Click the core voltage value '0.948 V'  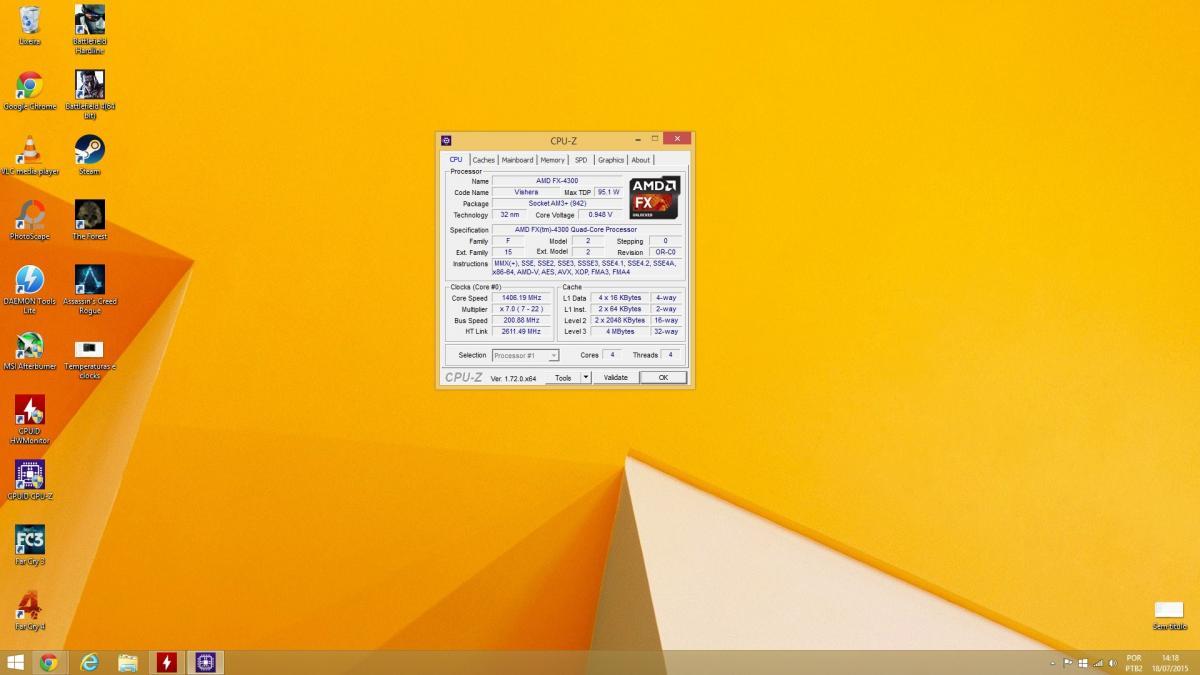point(600,215)
